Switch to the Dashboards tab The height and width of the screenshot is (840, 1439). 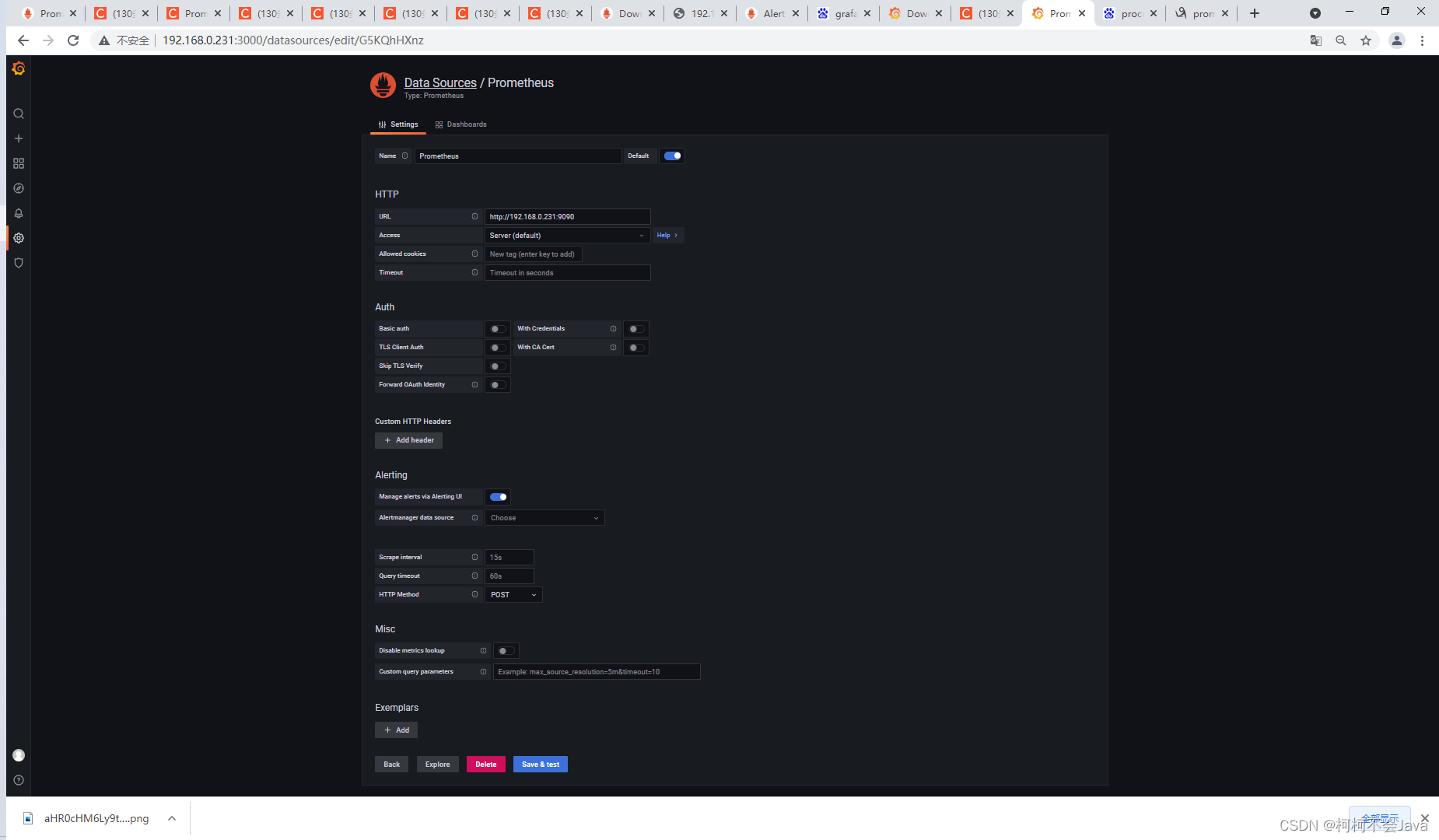point(461,124)
